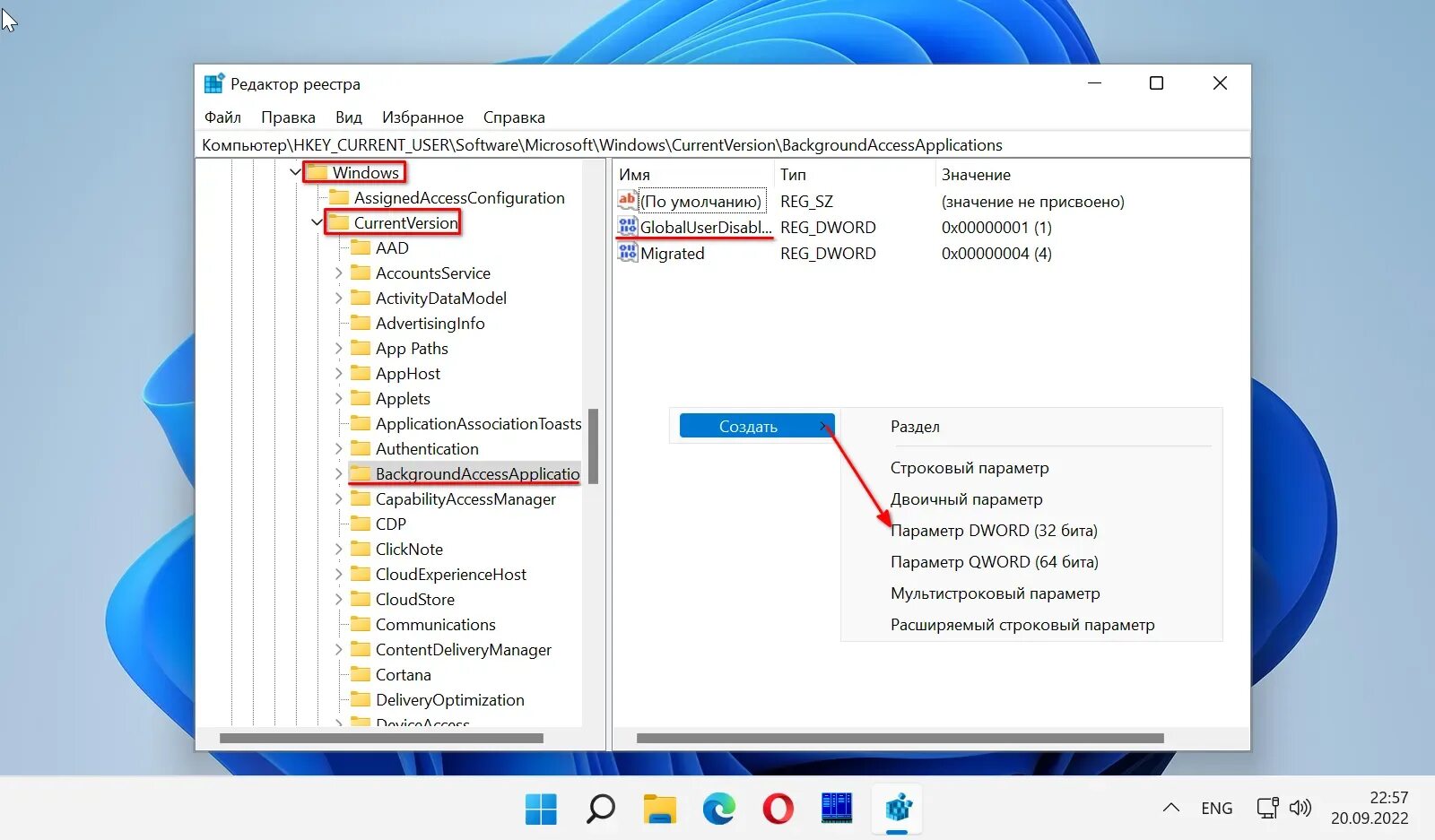Open network settings from the system tray
Screen dimensions: 1435x840
click(1267, 808)
